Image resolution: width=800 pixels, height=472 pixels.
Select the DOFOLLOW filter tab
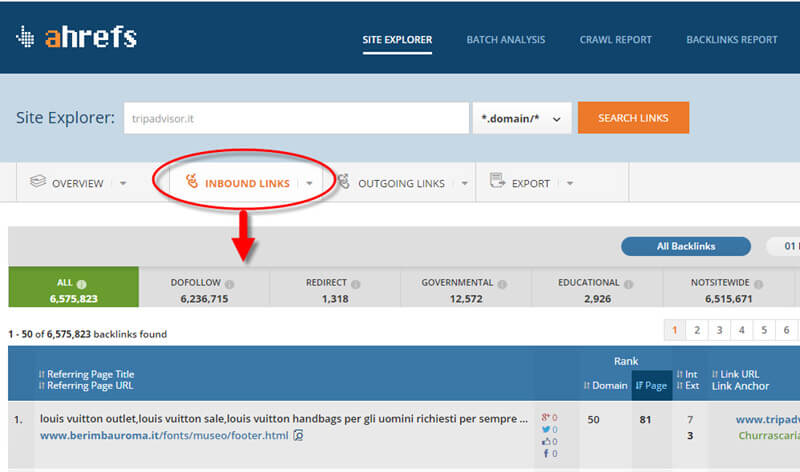pos(204,287)
